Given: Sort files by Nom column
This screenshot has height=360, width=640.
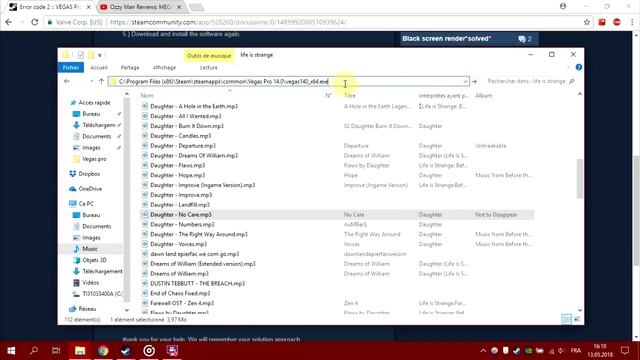Looking at the screenshot, I should click(x=147, y=96).
